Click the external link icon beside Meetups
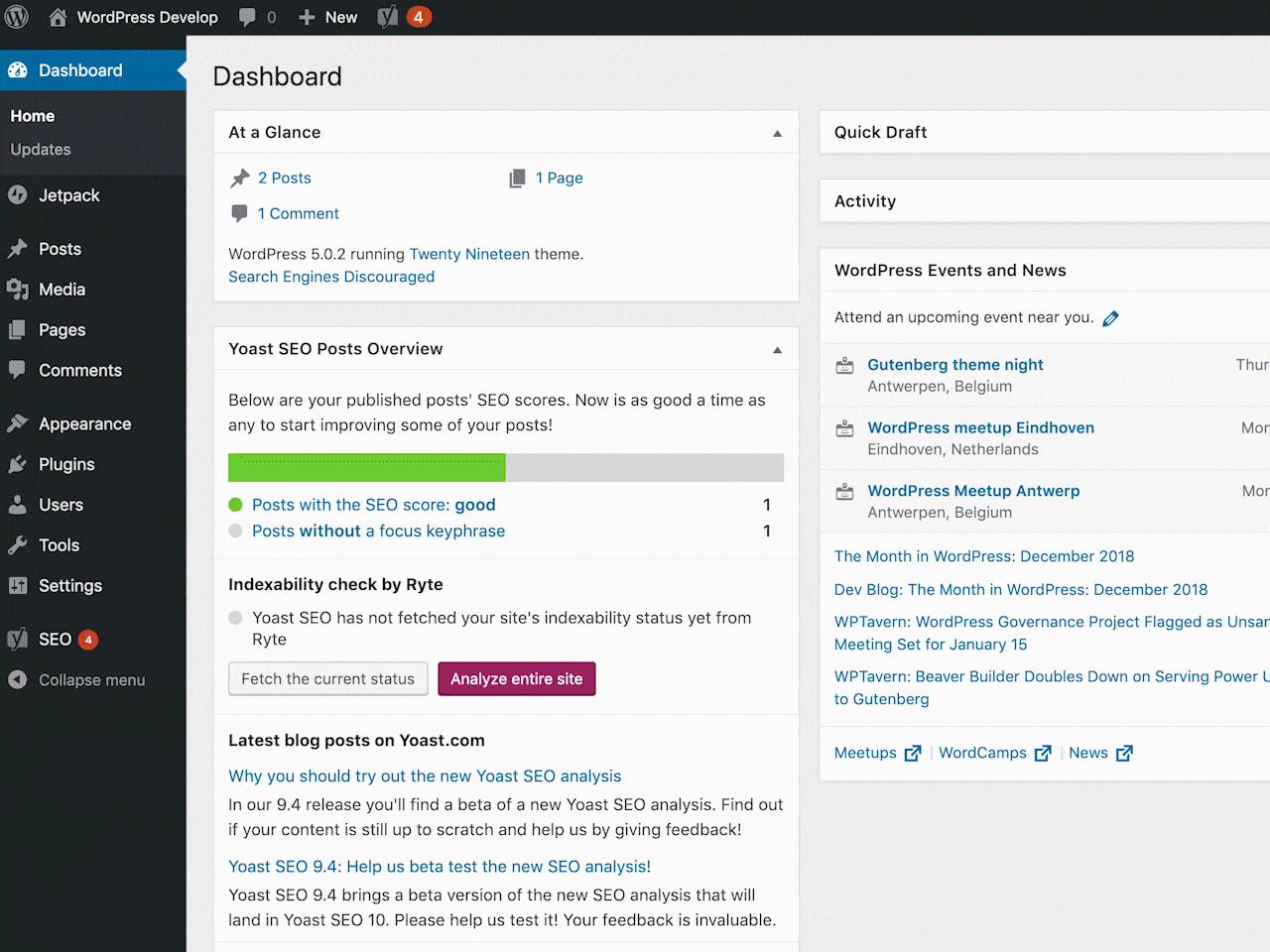1270x952 pixels. pos(913,754)
